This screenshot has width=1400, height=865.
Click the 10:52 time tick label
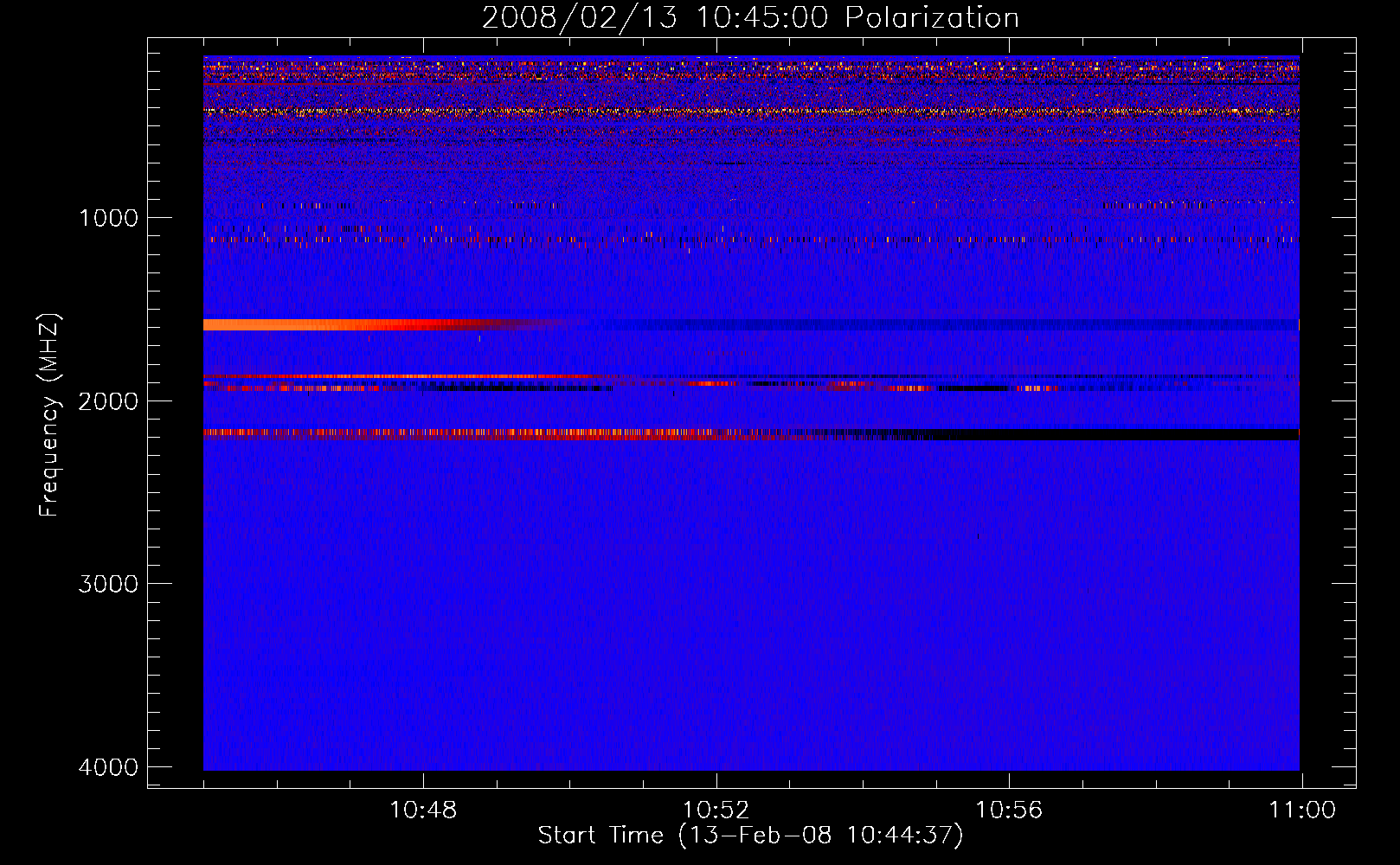(x=716, y=811)
